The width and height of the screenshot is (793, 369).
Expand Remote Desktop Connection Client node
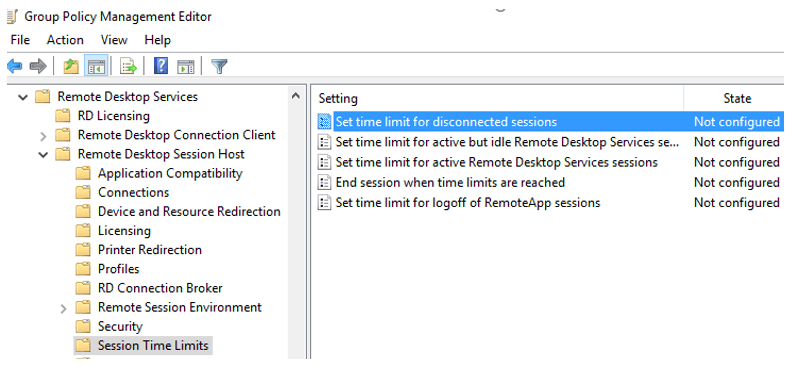coord(43,135)
